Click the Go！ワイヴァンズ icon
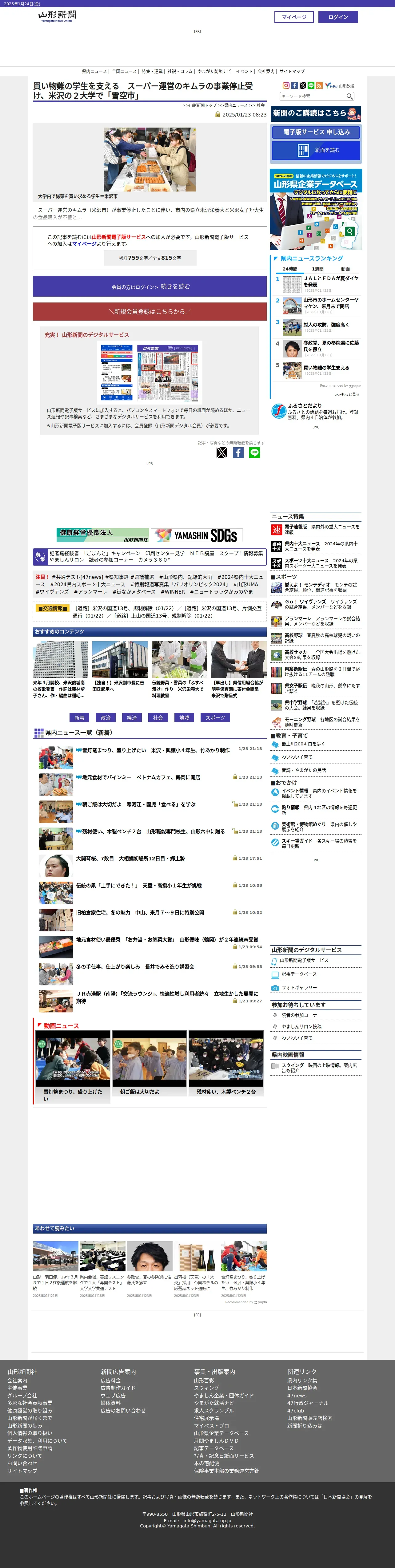Image resolution: width=395 pixels, height=1568 pixels. (276, 604)
